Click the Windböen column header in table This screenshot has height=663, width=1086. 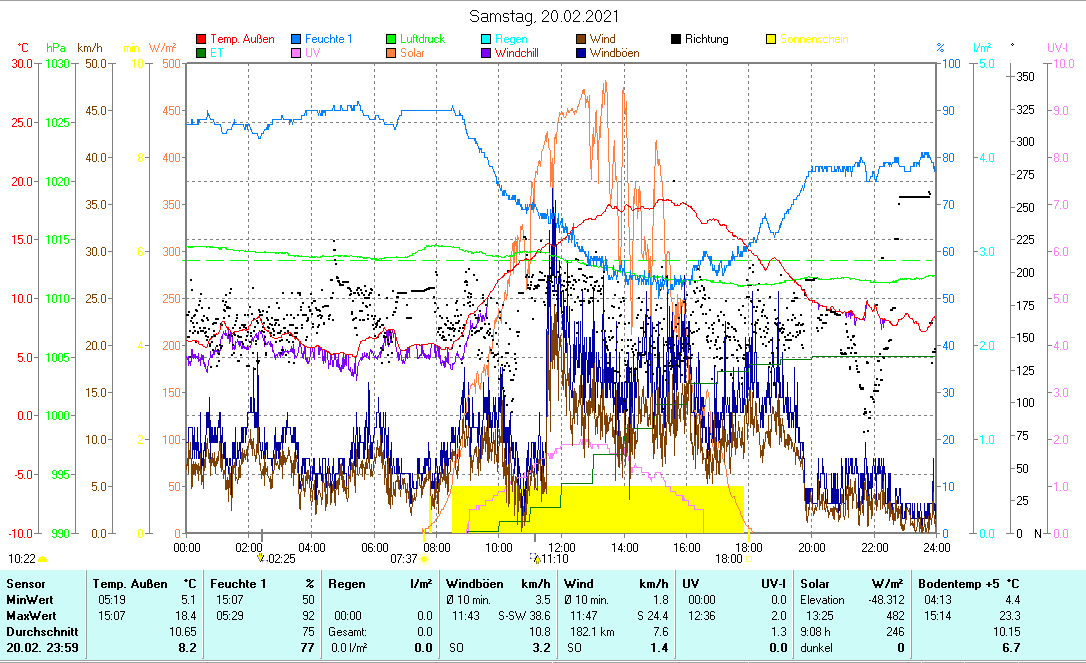(x=474, y=583)
